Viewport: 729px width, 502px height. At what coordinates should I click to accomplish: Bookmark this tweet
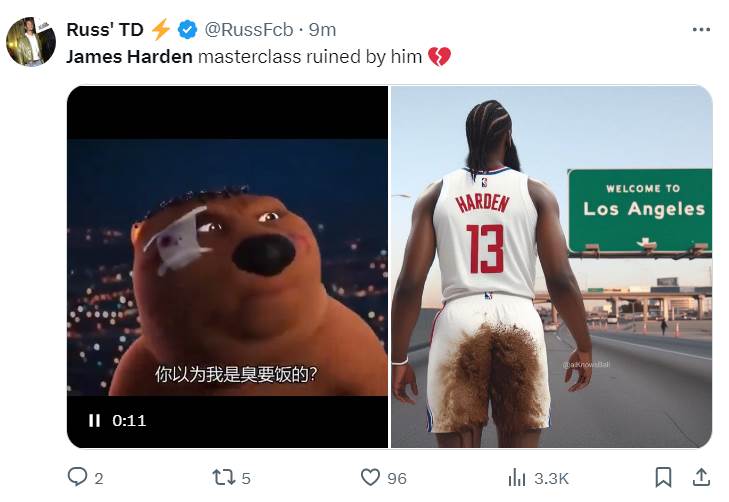(x=663, y=477)
